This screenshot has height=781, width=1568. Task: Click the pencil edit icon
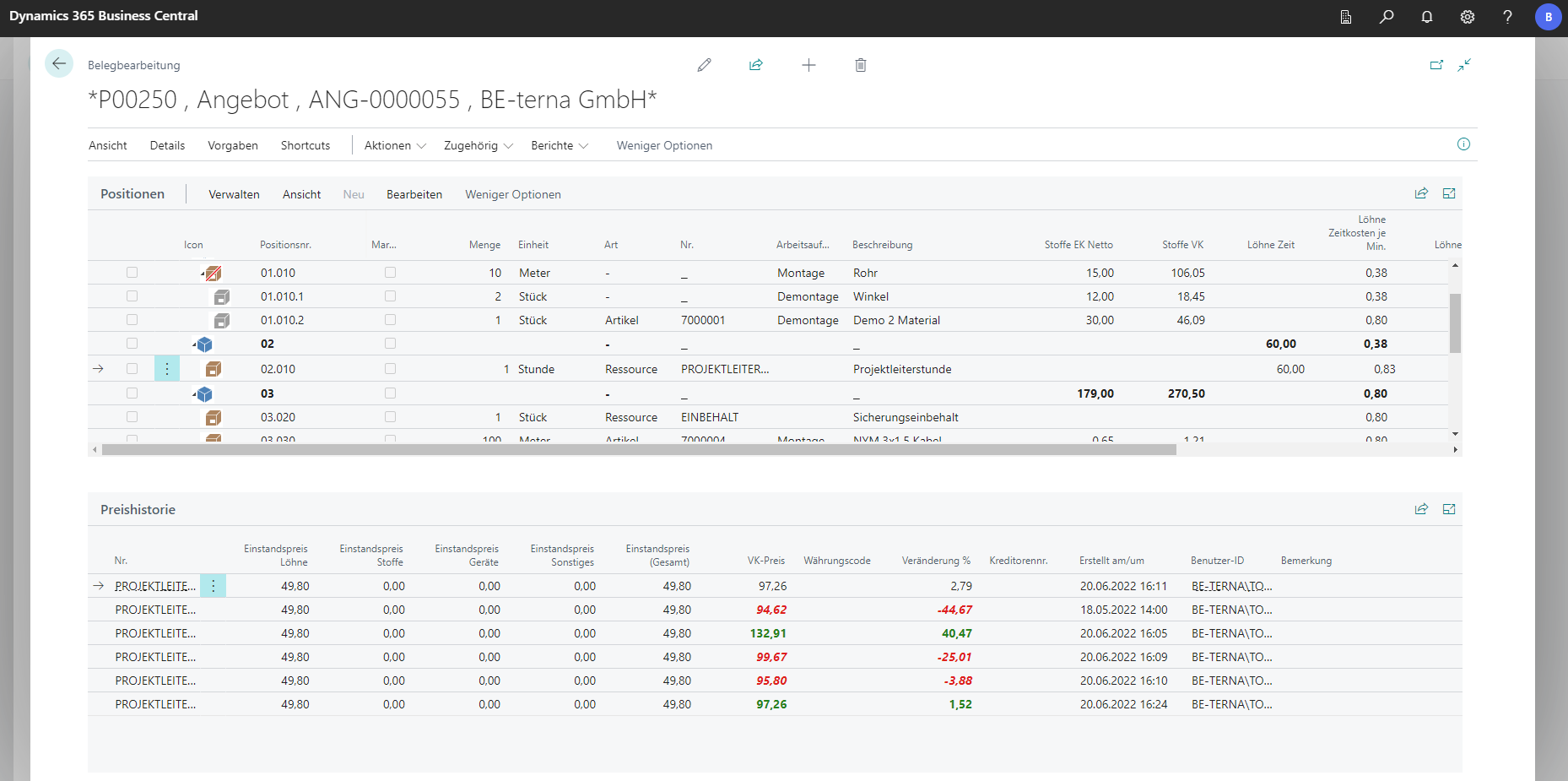[x=704, y=65]
